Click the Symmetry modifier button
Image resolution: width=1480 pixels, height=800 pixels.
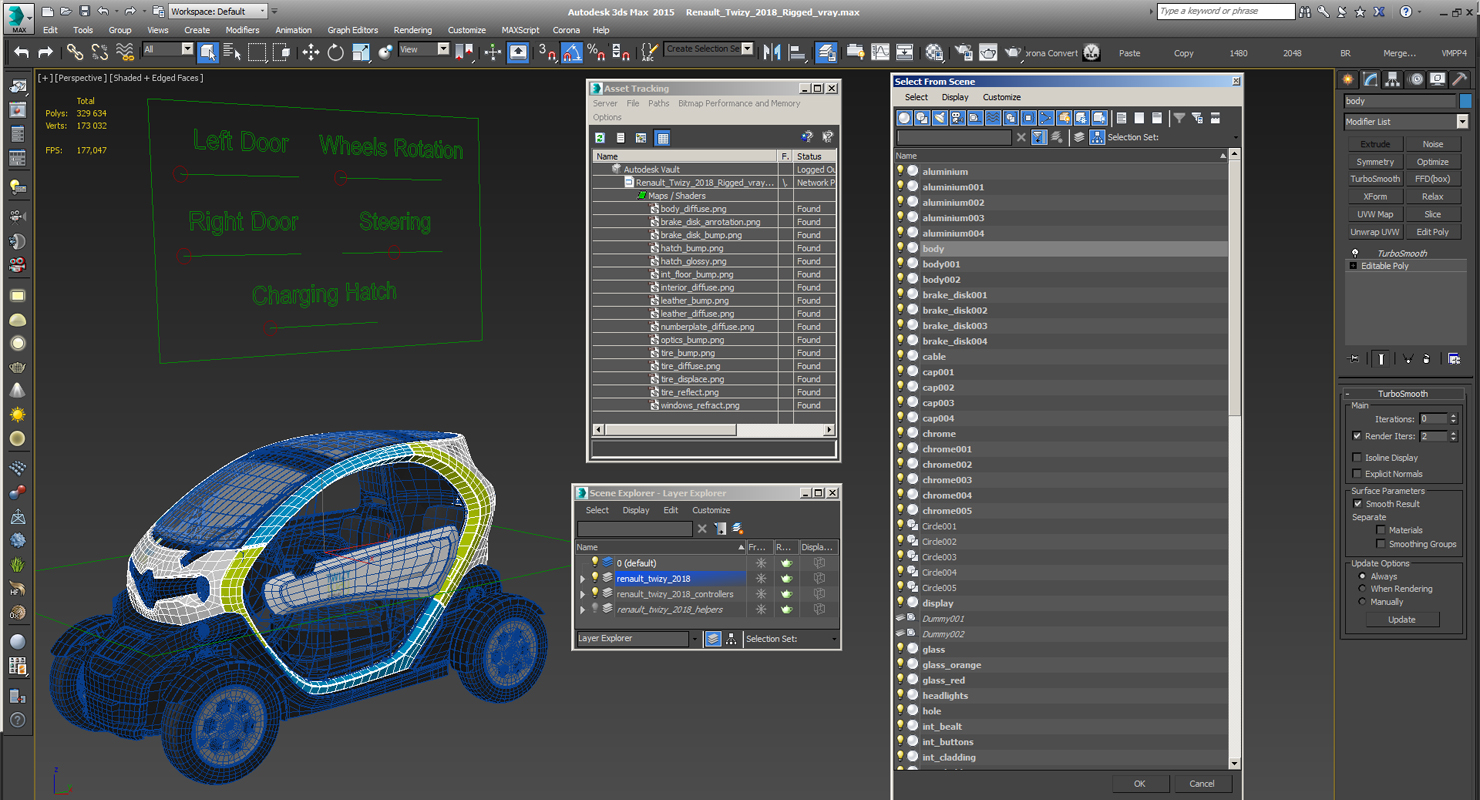pyautogui.click(x=1375, y=162)
